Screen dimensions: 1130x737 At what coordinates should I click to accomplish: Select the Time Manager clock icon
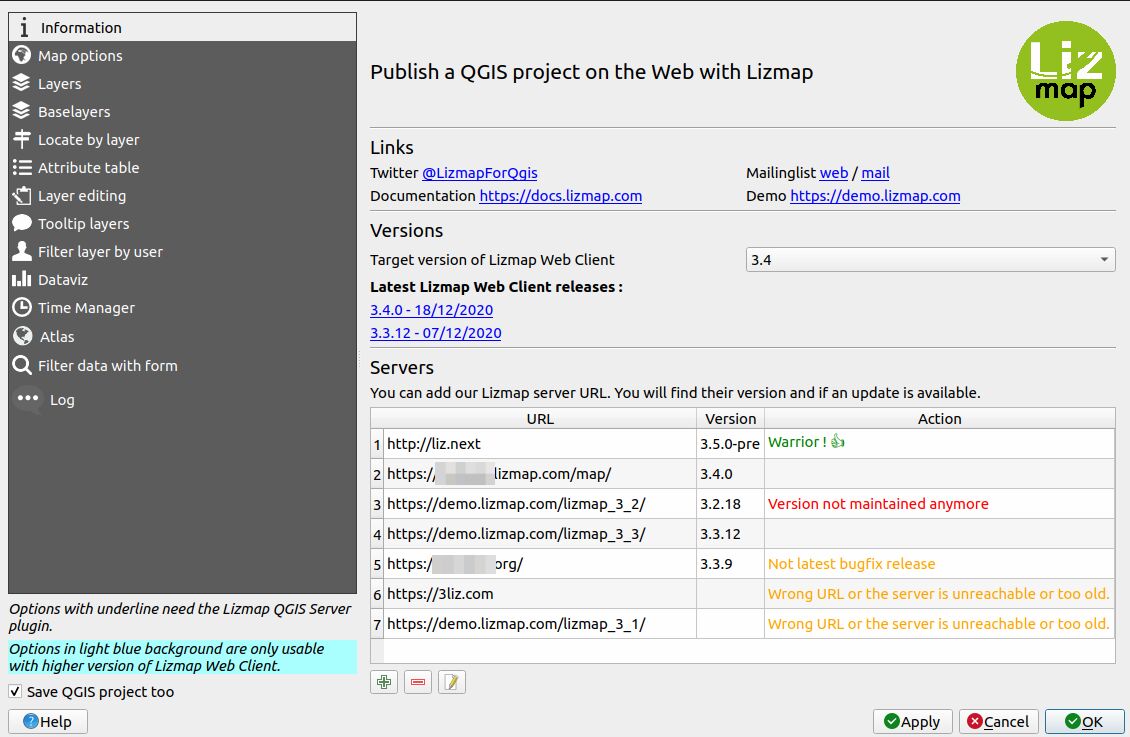click(x=22, y=308)
